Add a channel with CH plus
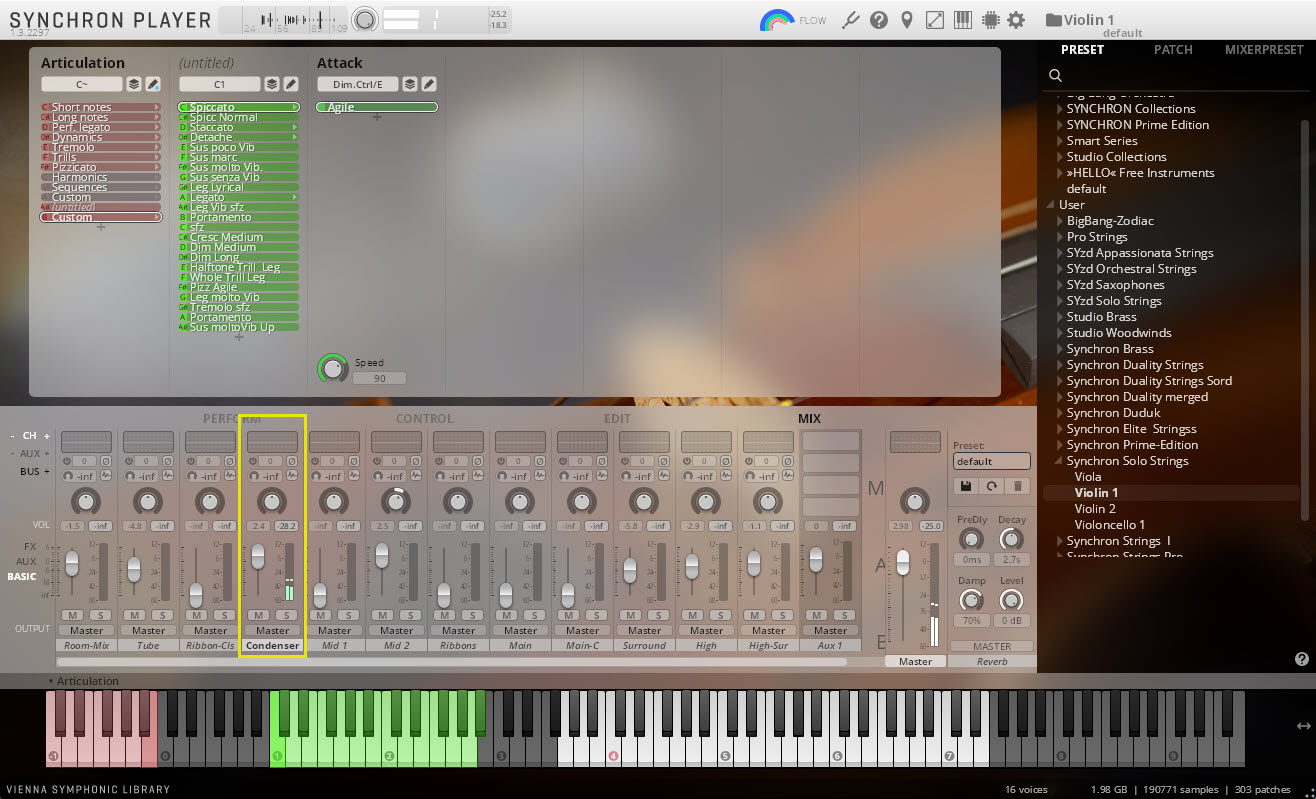This screenshot has height=799, width=1316. 46,436
